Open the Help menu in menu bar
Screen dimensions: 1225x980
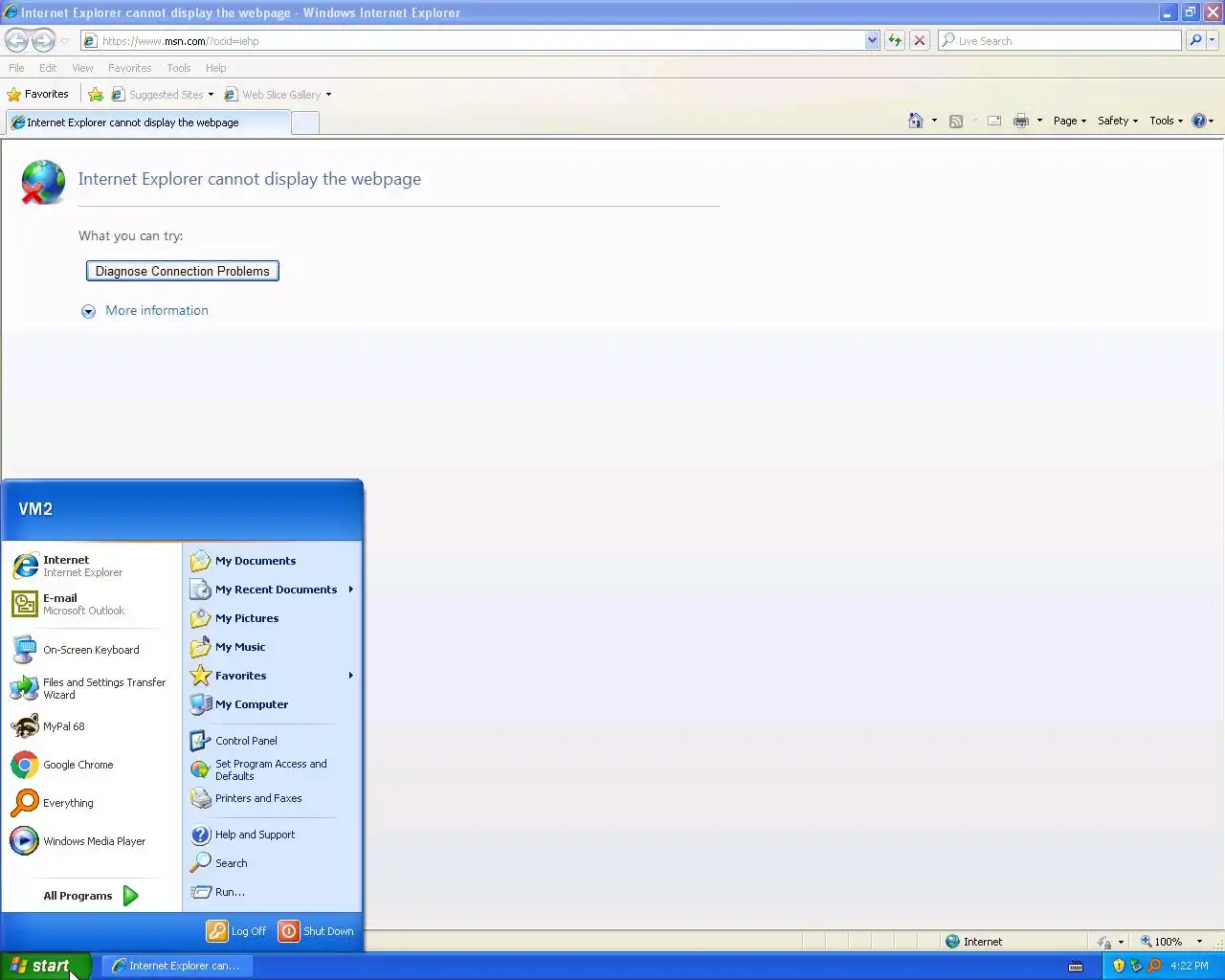[x=215, y=68]
